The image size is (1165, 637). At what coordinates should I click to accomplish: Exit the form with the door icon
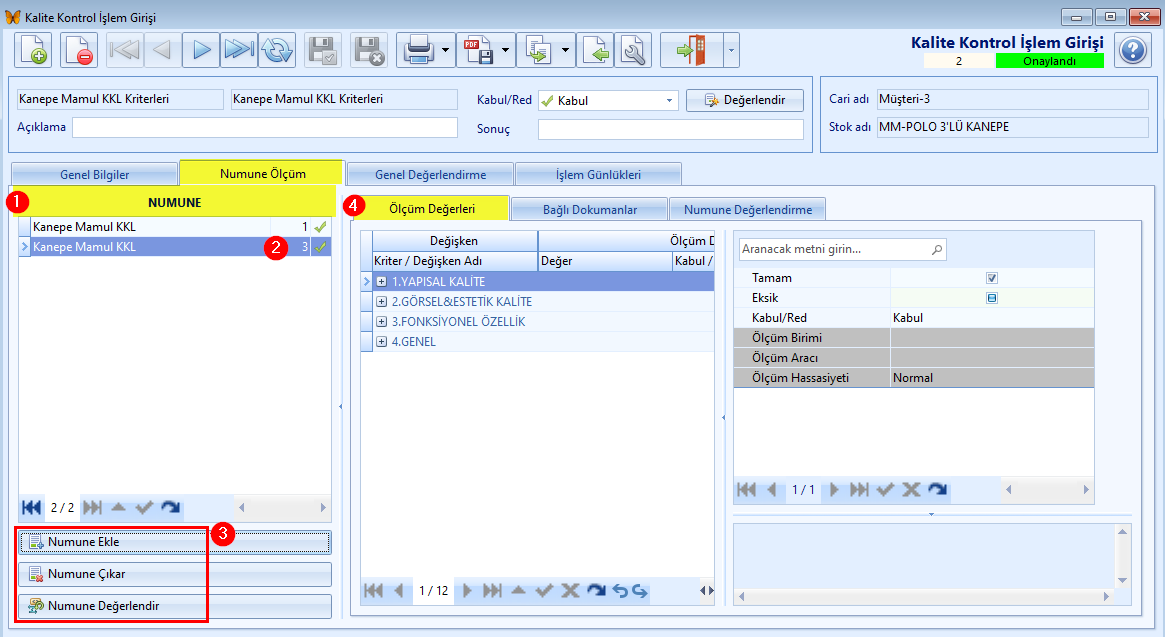click(x=691, y=51)
